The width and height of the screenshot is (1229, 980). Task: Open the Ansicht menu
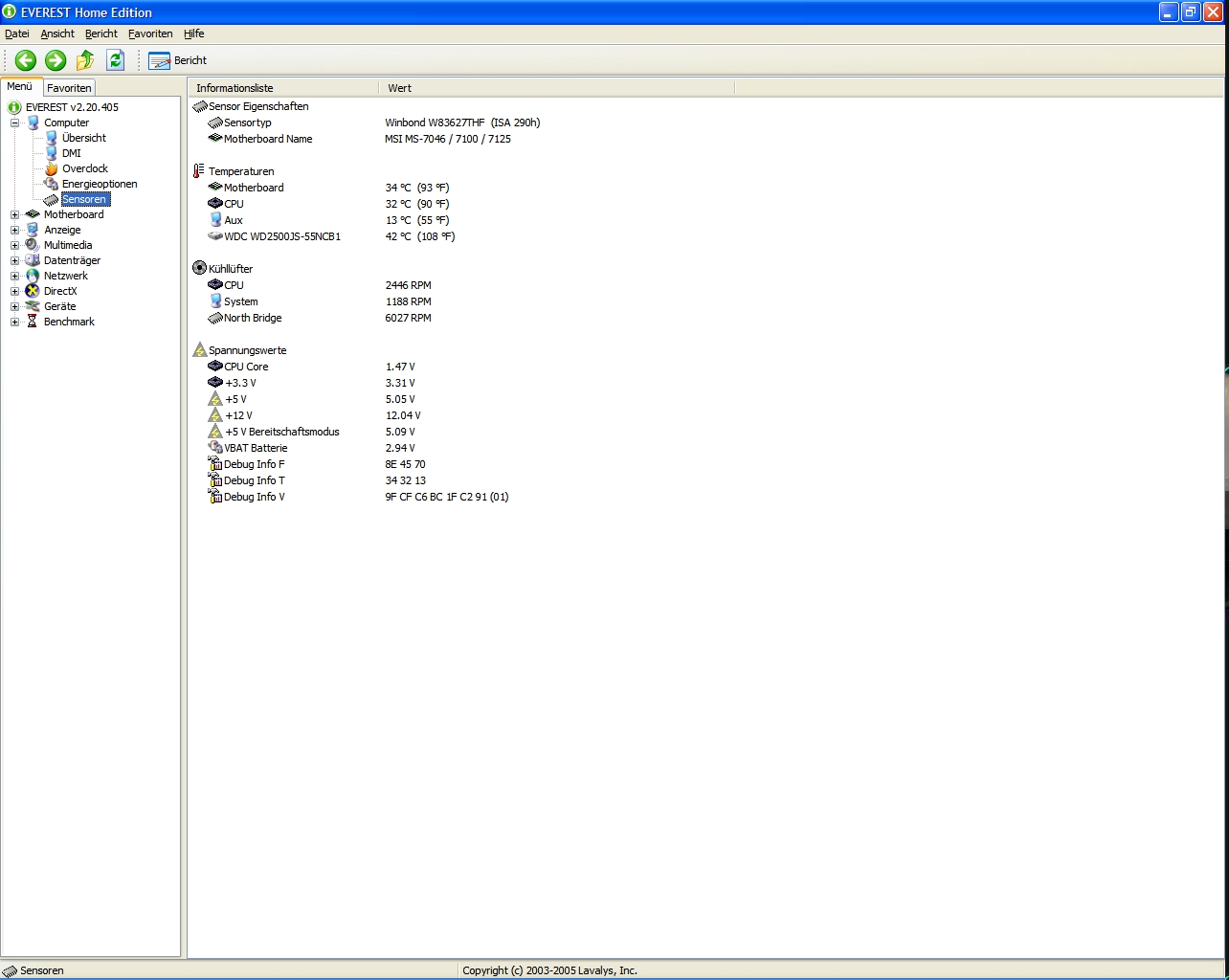tap(57, 33)
